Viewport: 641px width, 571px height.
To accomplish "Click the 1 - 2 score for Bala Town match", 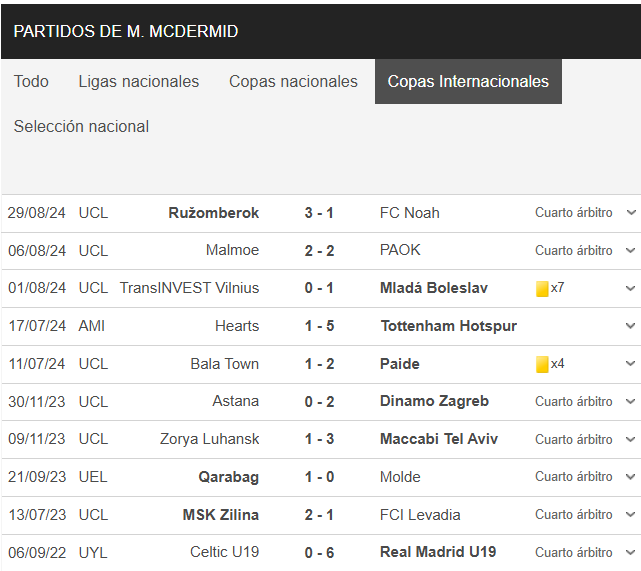I will [x=319, y=364].
